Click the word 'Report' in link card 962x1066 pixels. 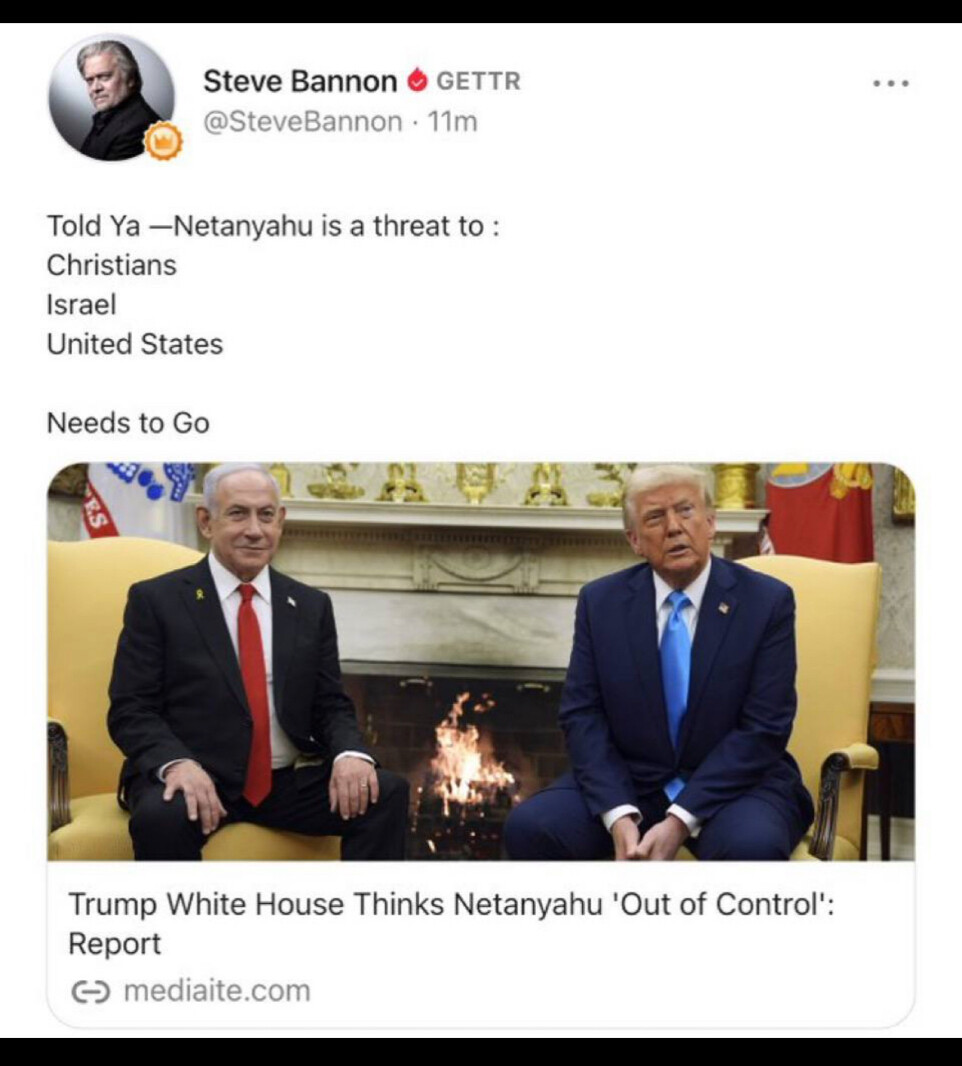[x=114, y=944]
